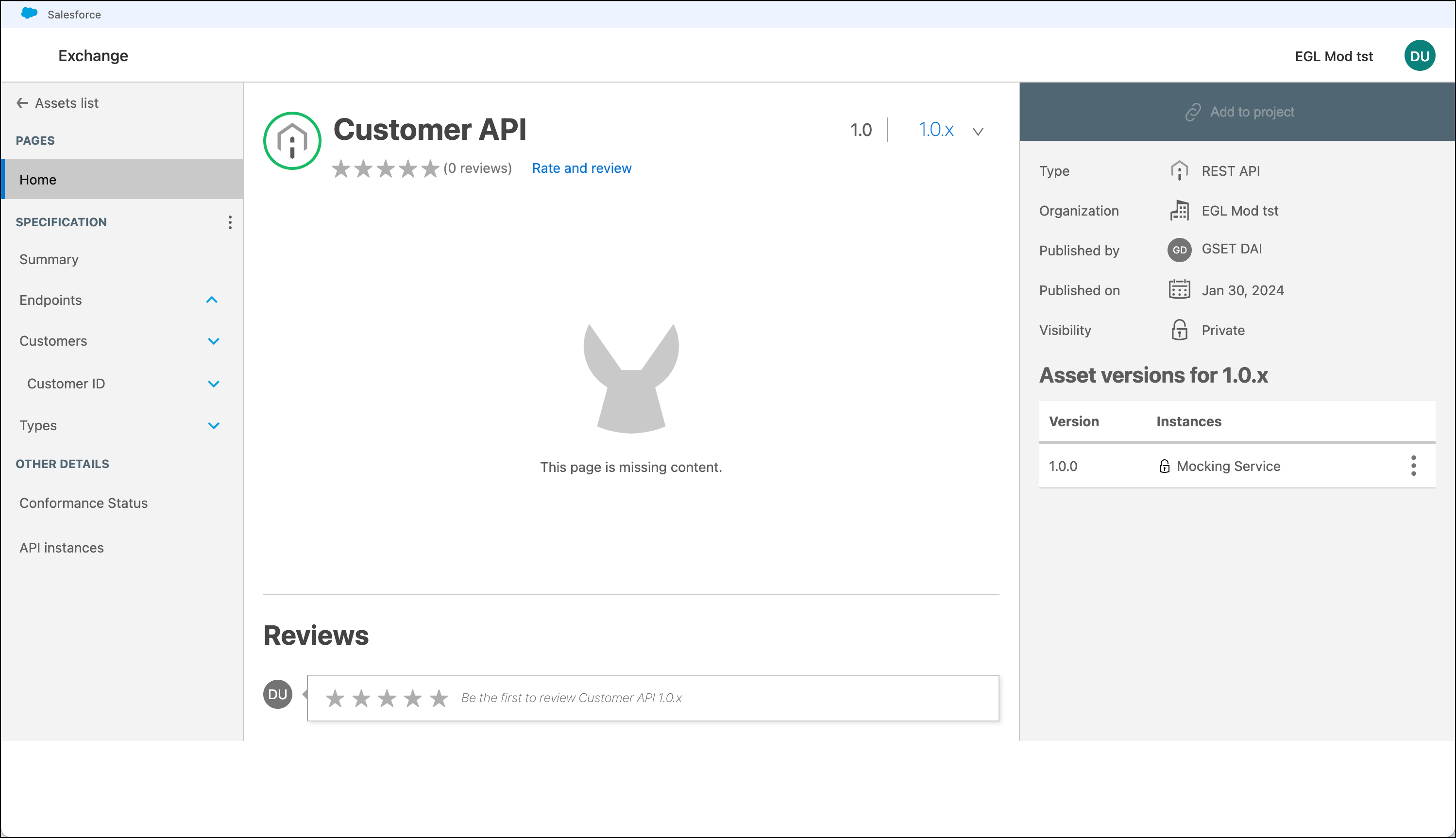
Task: Click the Jan 30, 2024 date
Action: 1242,290
